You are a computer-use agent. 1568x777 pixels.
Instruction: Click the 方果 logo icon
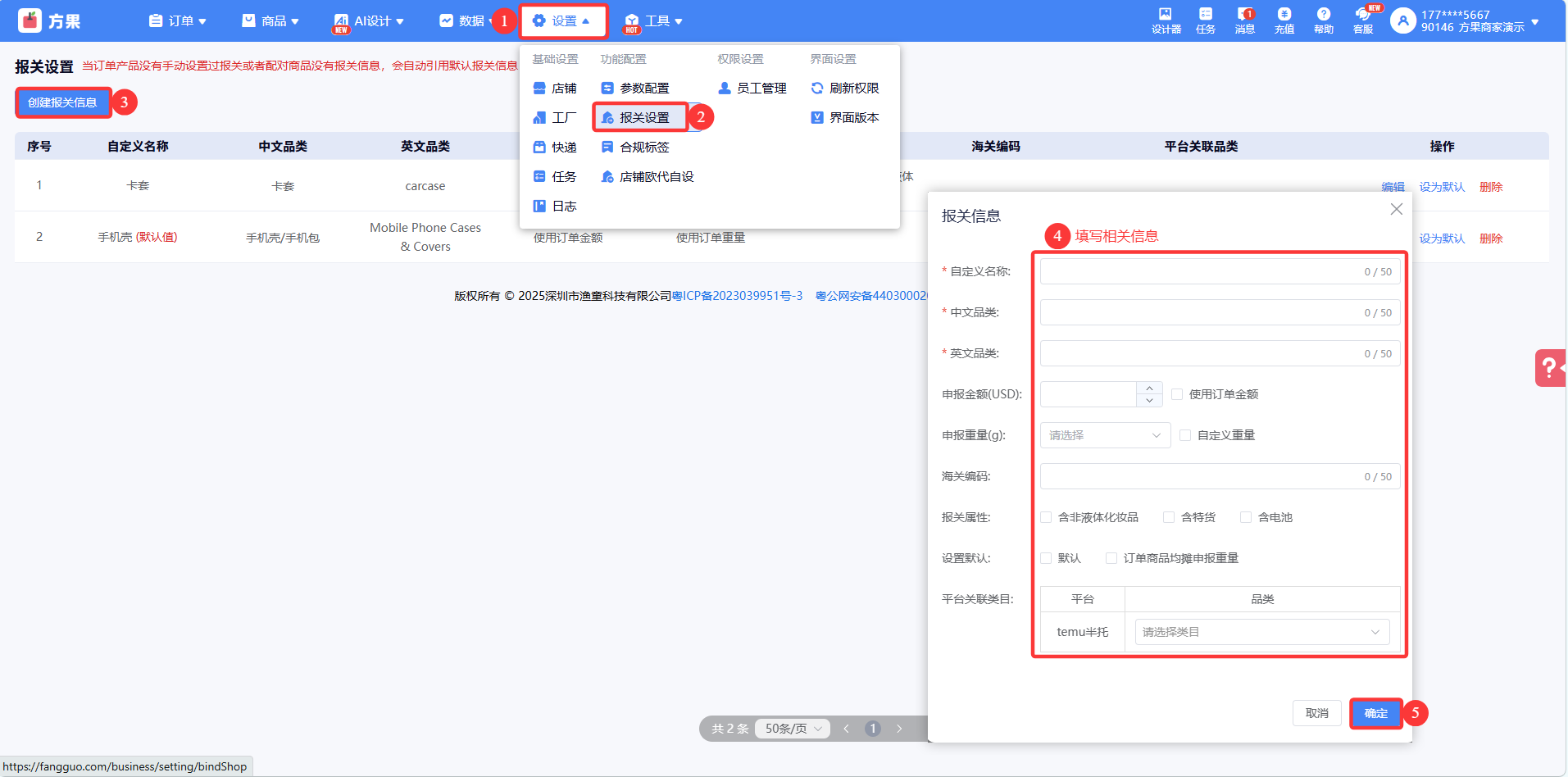pyautogui.click(x=30, y=20)
